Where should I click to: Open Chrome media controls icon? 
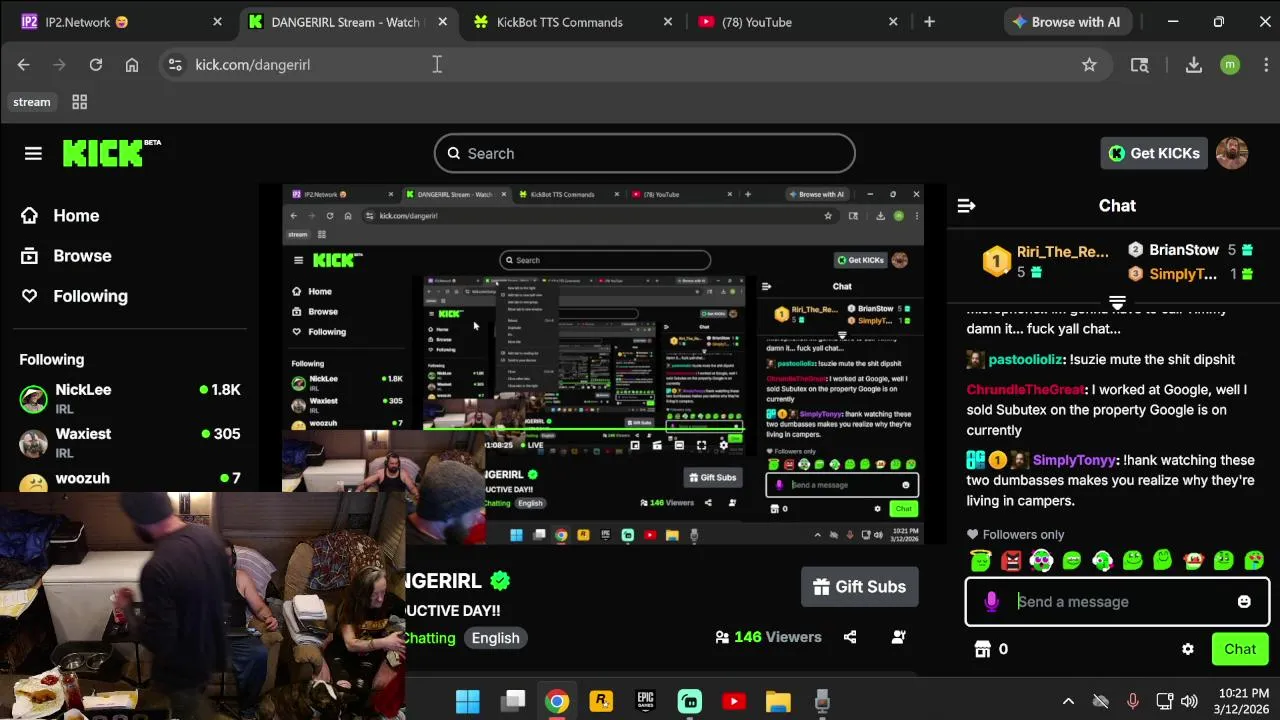click(x=1139, y=64)
